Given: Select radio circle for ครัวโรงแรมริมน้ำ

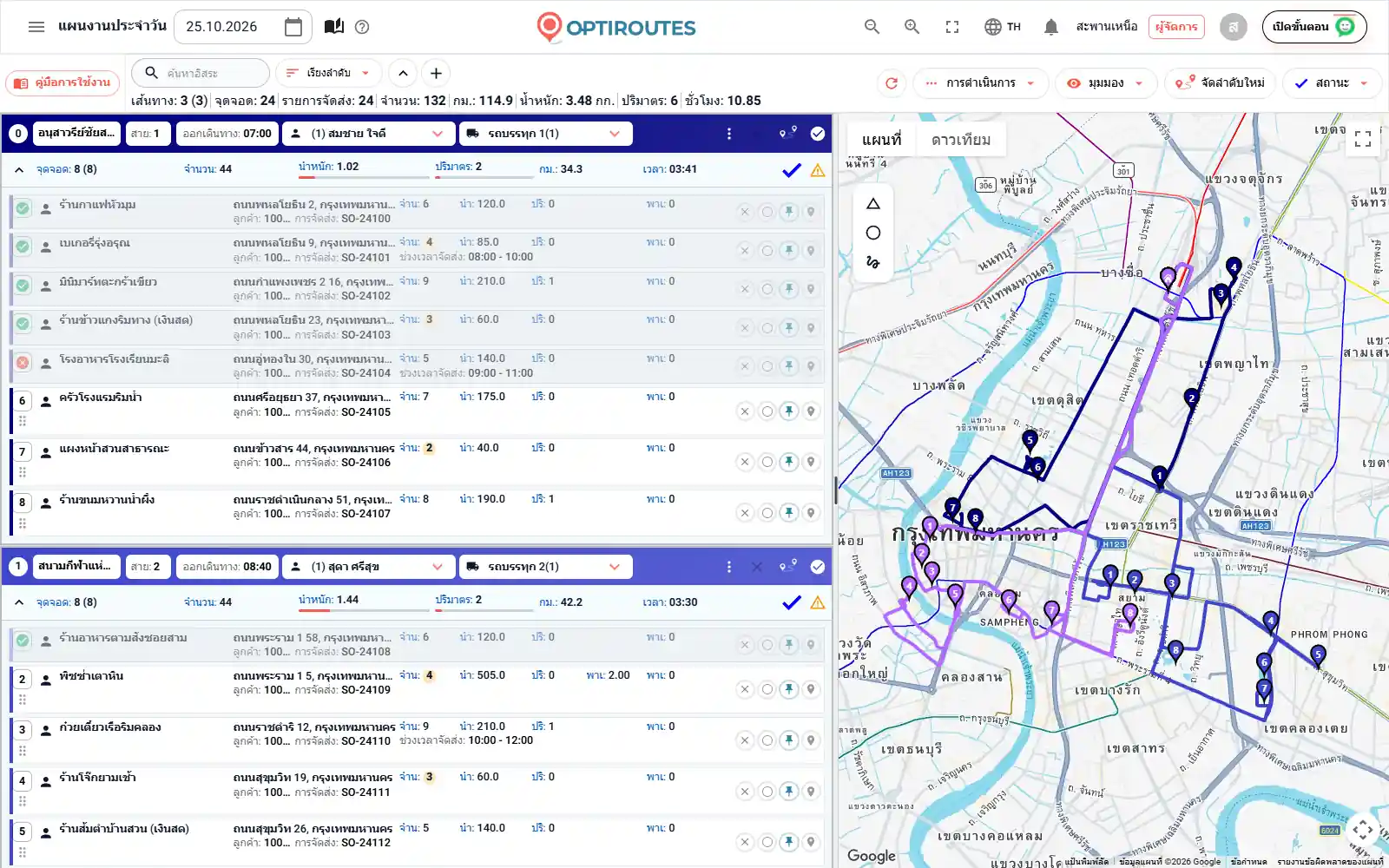Looking at the screenshot, I should pyautogui.click(x=767, y=411).
